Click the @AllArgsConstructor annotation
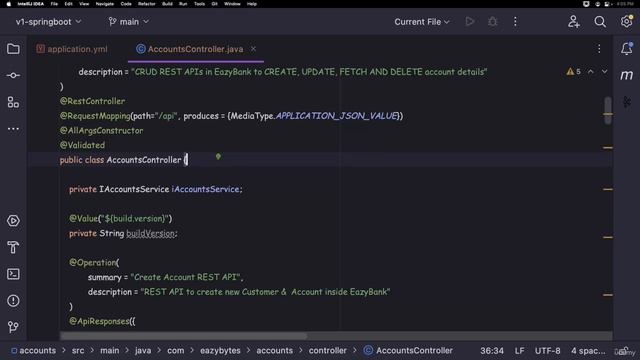This screenshot has width=640, height=360. click(101, 131)
